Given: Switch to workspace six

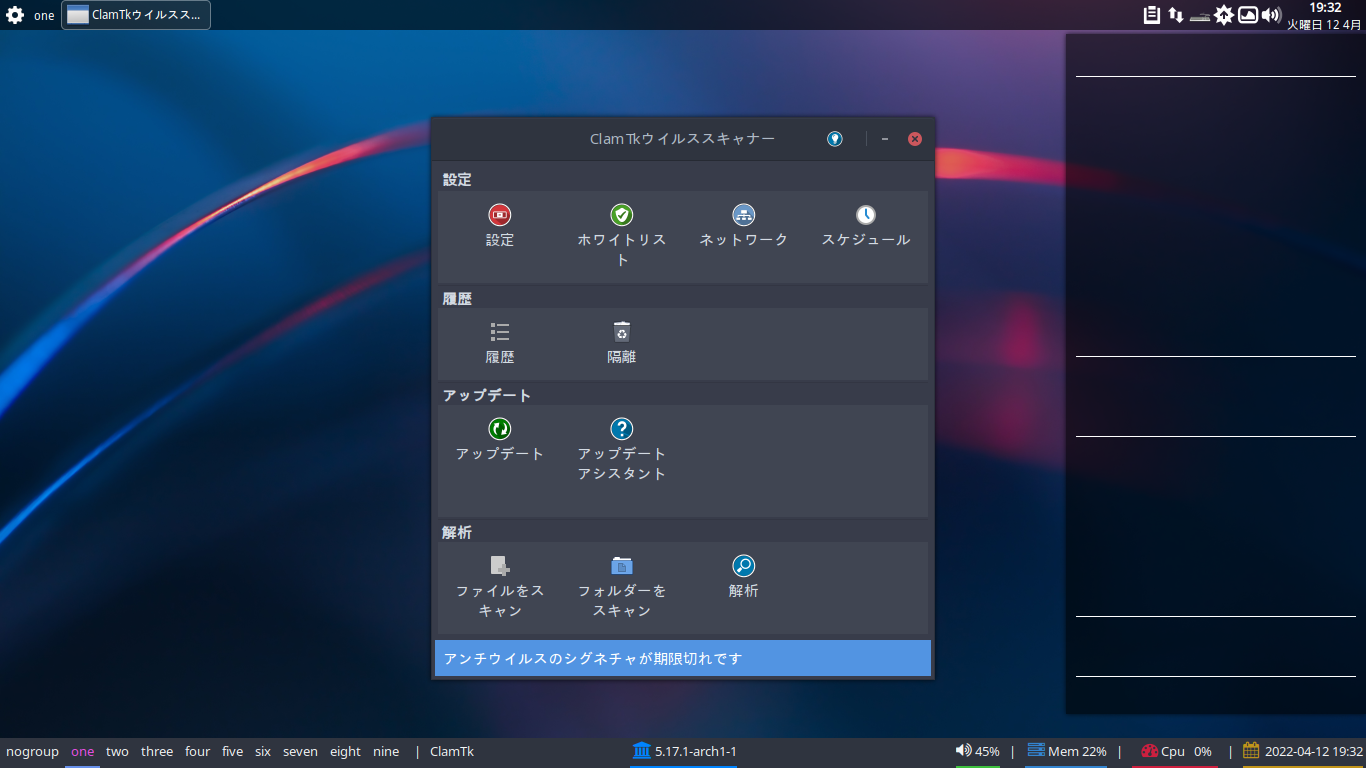Looking at the screenshot, I should point(263,752).
